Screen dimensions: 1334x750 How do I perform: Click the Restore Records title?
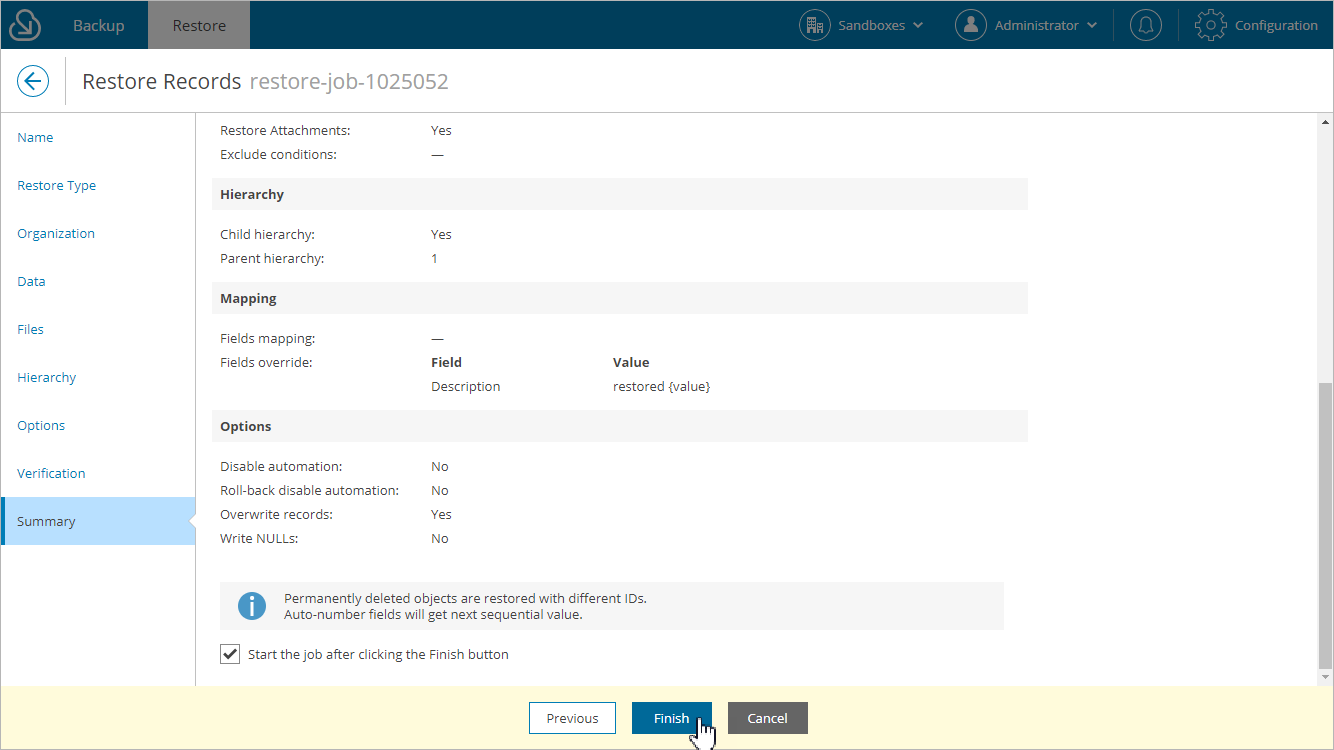[162, 82]
